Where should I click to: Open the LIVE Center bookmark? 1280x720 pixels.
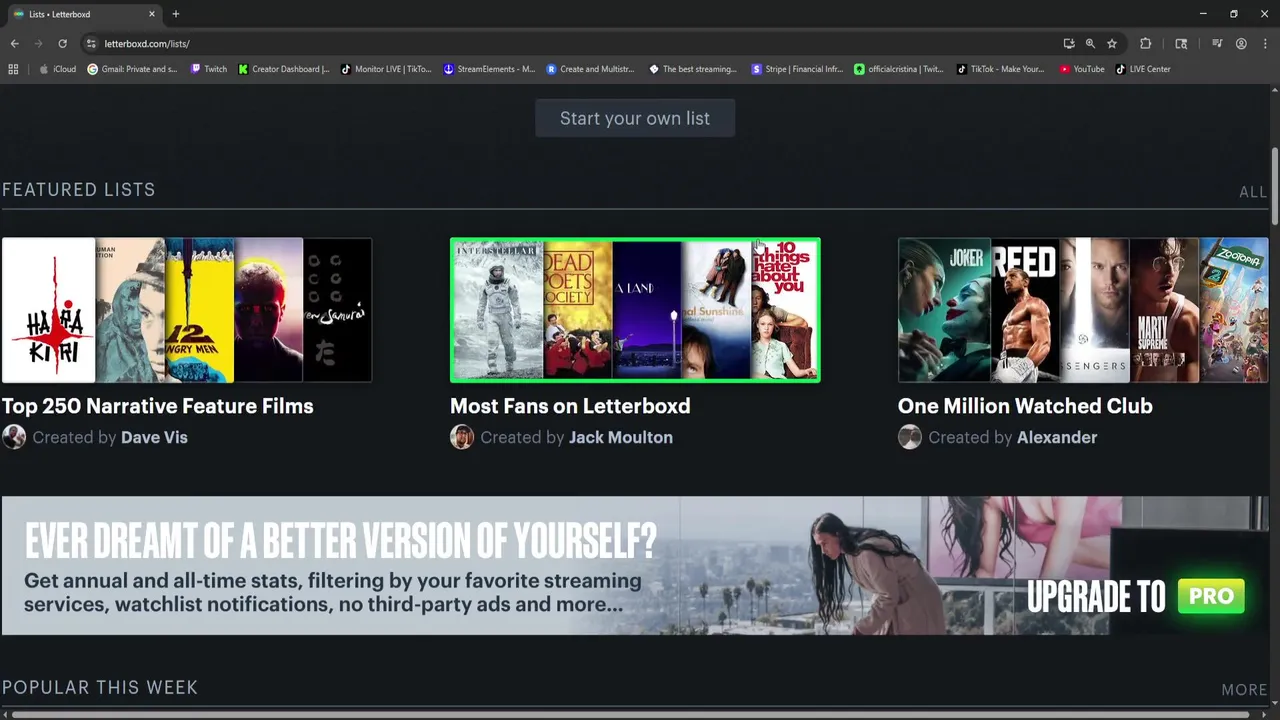pos(1143,69)
